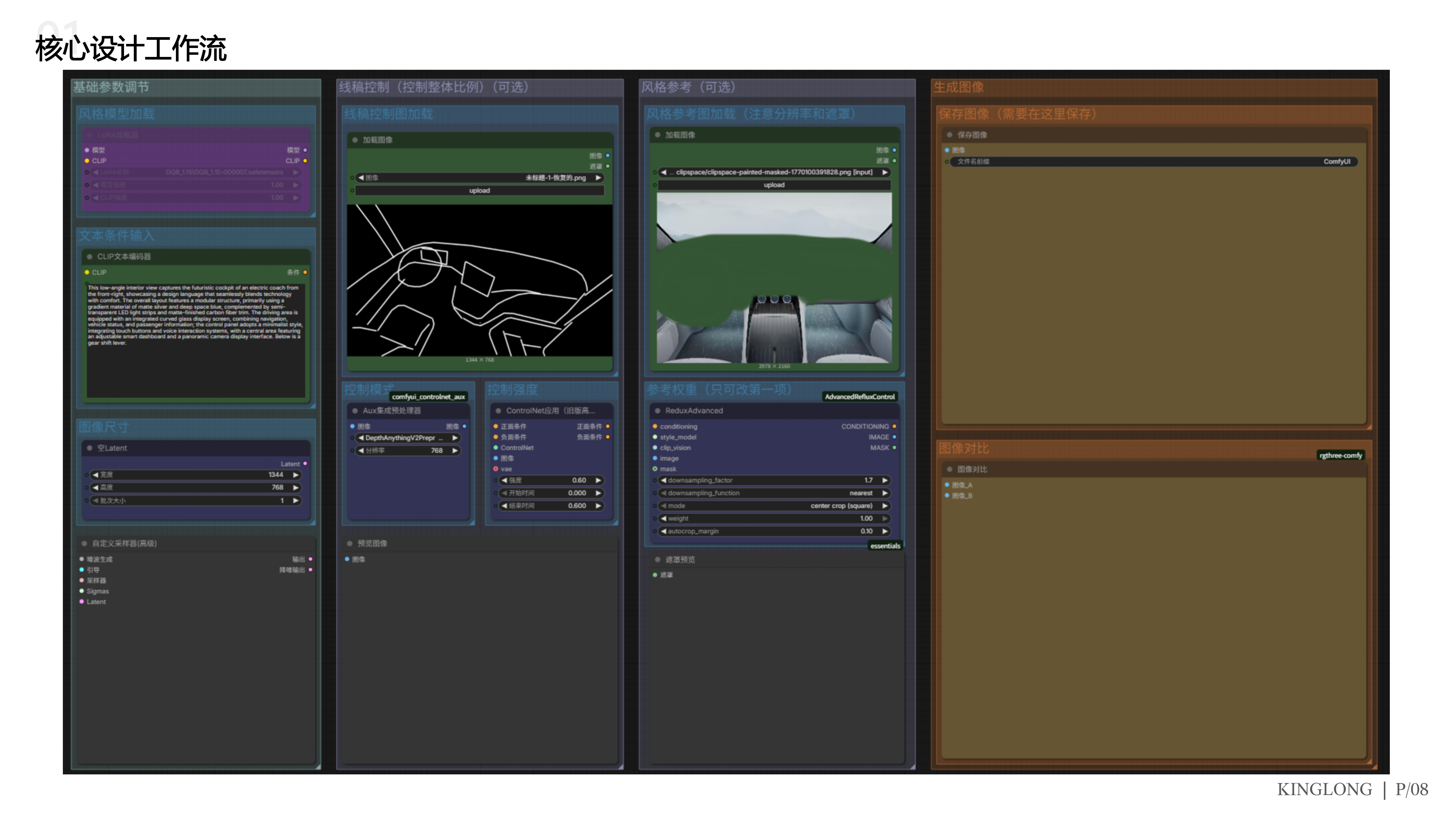Click CONDITIONING output port on ReduxAdvanced
Screen dimensions: 1456x819
pyautogui.click(x=894, y=427)
